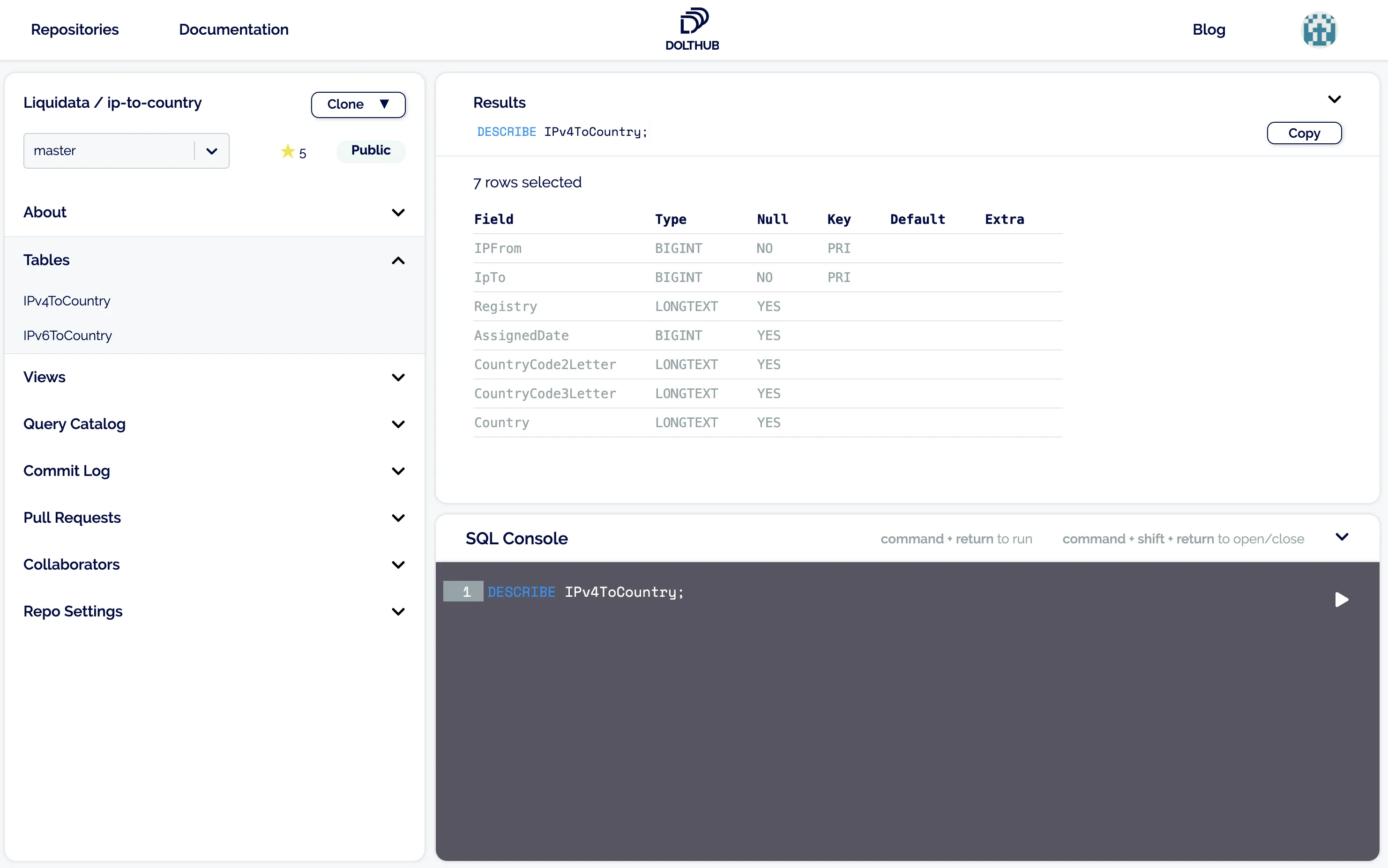
Task: Collapse the Results panel
Action: pyautogui.click(x=1334, y=99)
